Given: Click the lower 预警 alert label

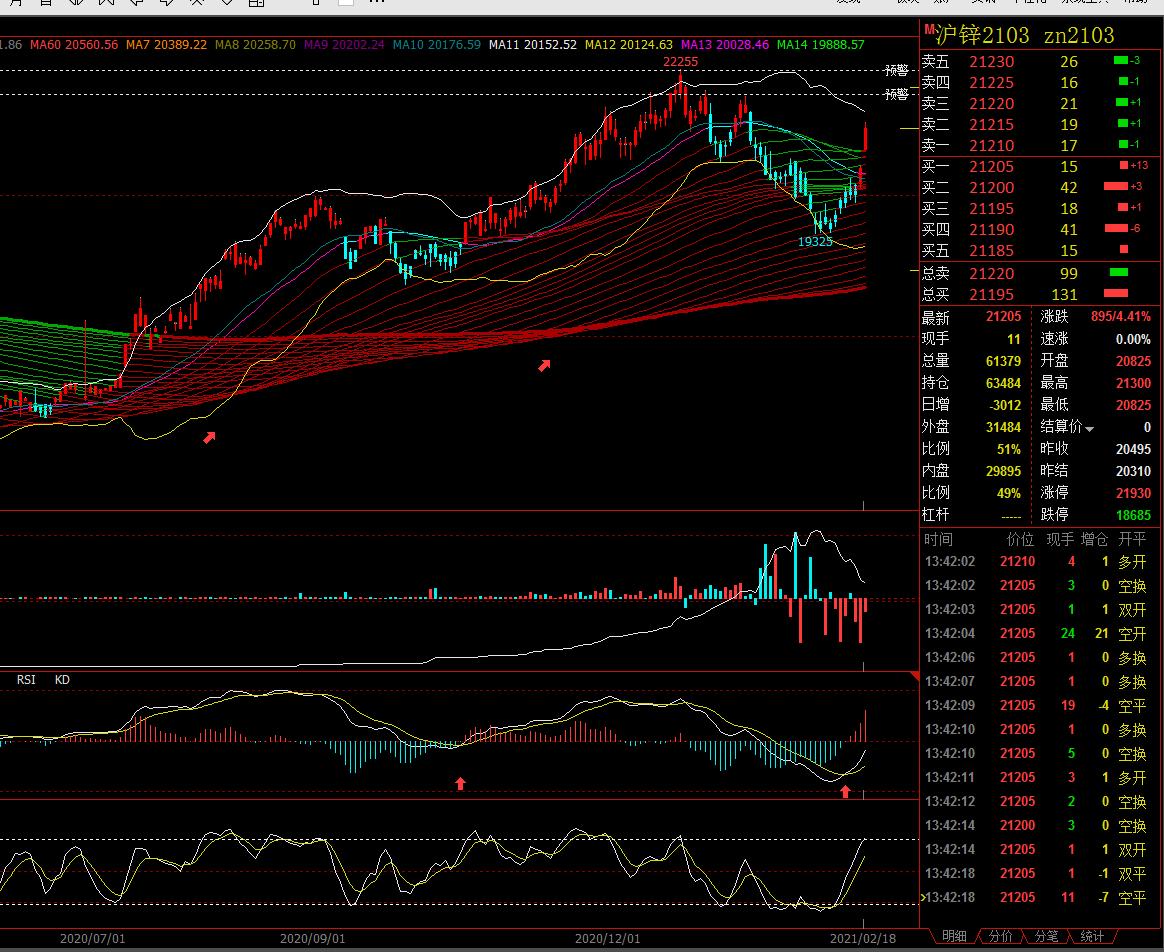Looking at the screenshot, I should click(x=897, y=94).
